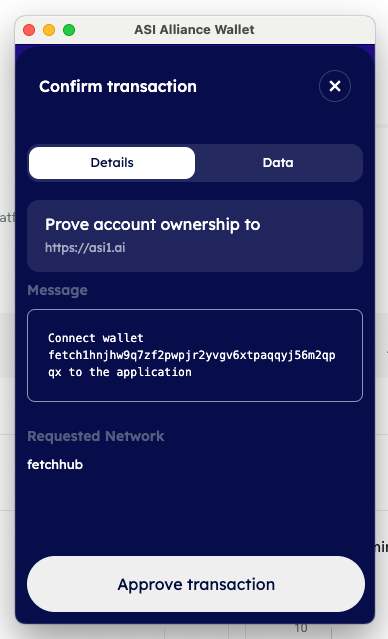Click the number 10 behind the wallet window

coord(301,628)
